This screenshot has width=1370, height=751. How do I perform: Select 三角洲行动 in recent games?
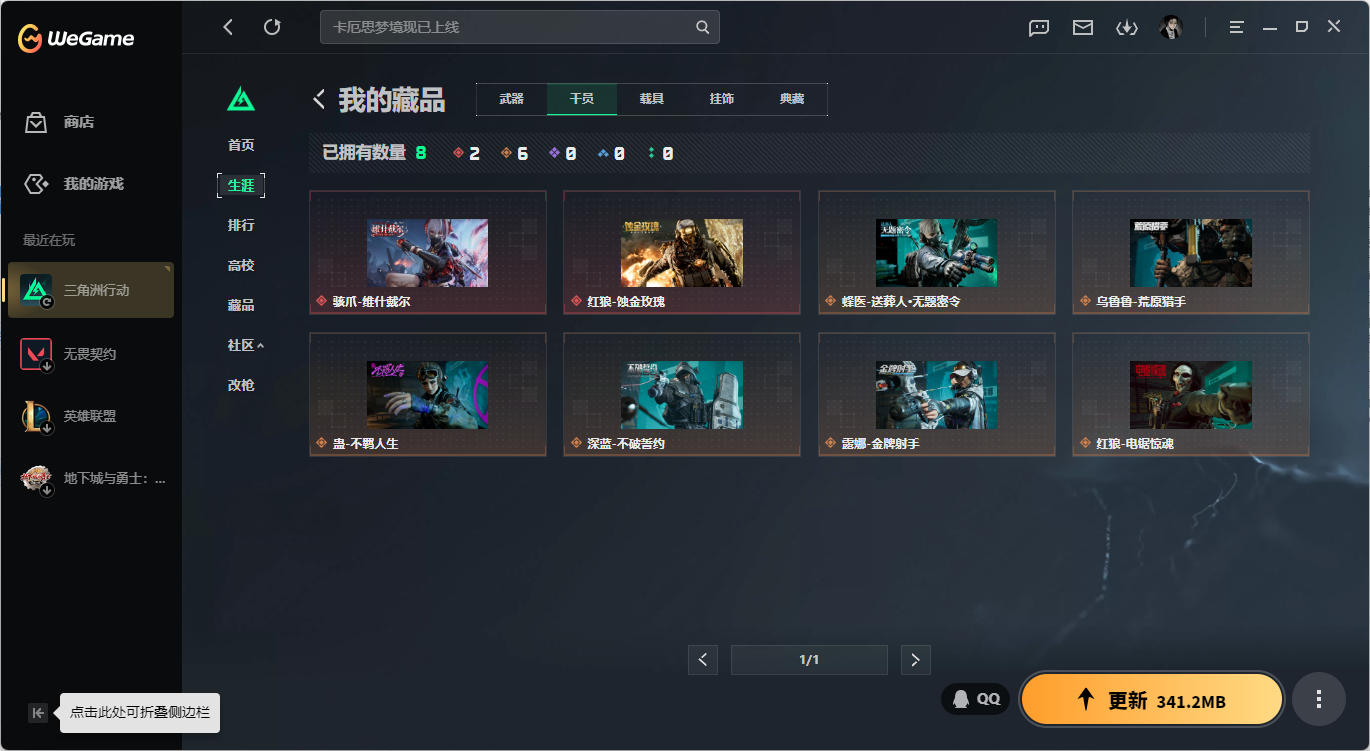pyautogui.click(x=91, y=290)
